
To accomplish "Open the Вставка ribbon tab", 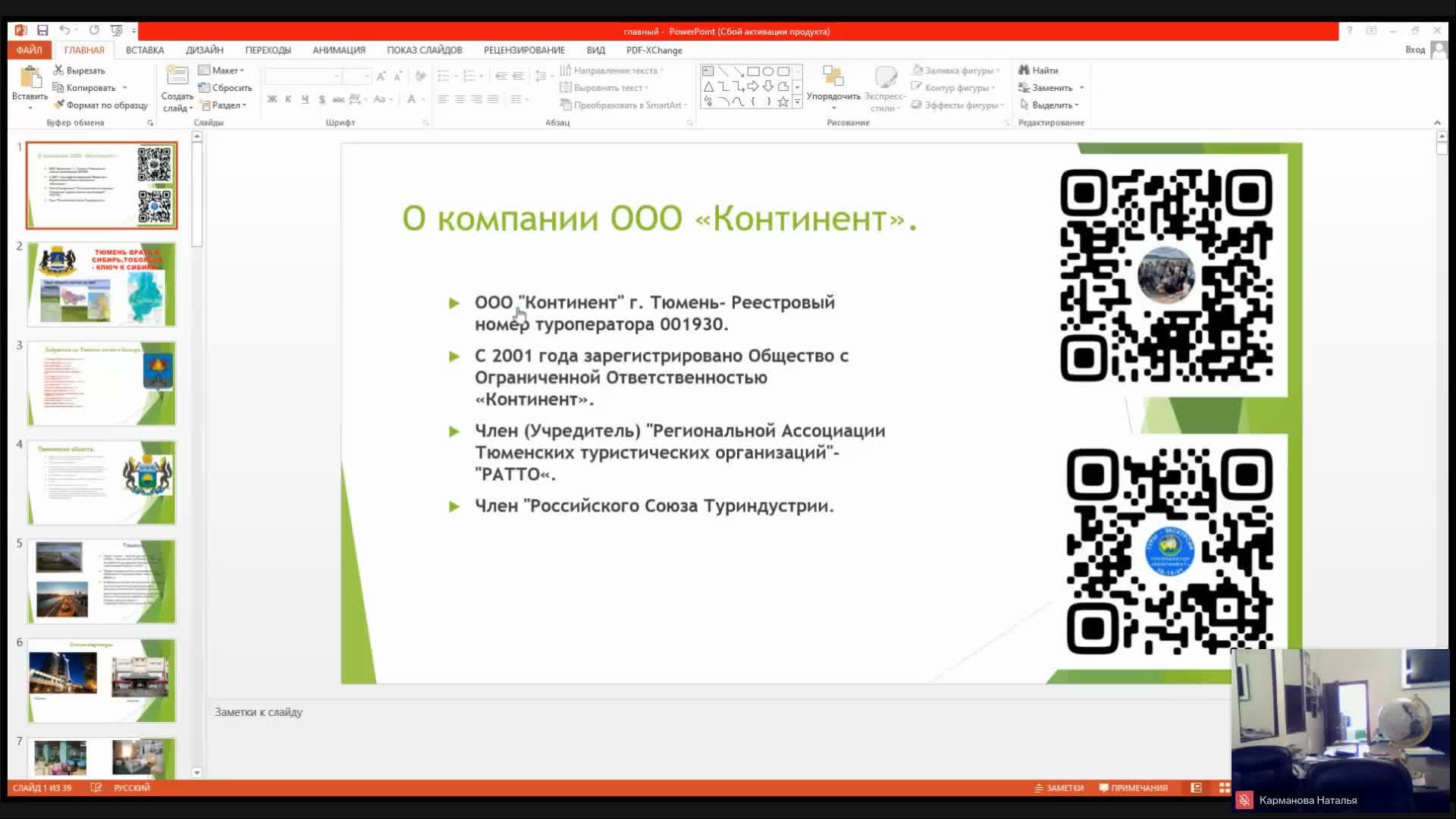I will [x=144, y=50].
